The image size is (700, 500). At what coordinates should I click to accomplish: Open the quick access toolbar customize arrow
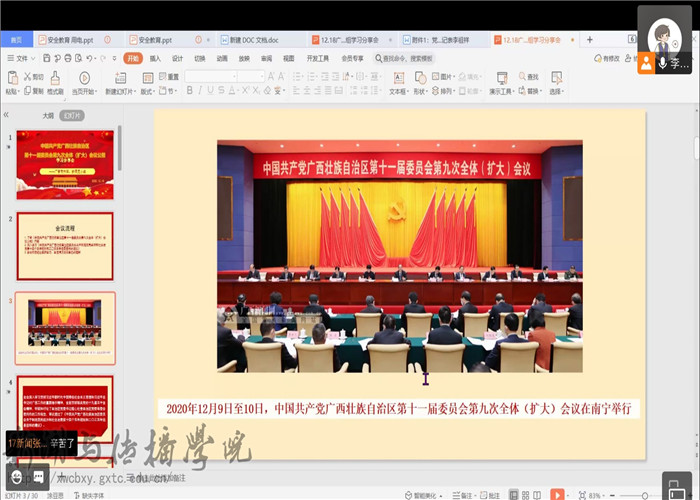[115, 58]
